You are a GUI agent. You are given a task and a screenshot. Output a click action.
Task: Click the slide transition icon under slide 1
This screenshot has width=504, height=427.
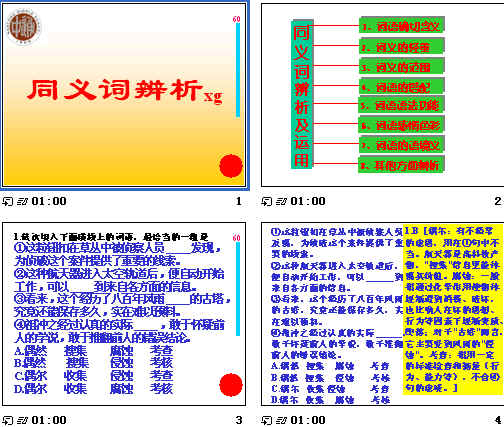point(7,201)
